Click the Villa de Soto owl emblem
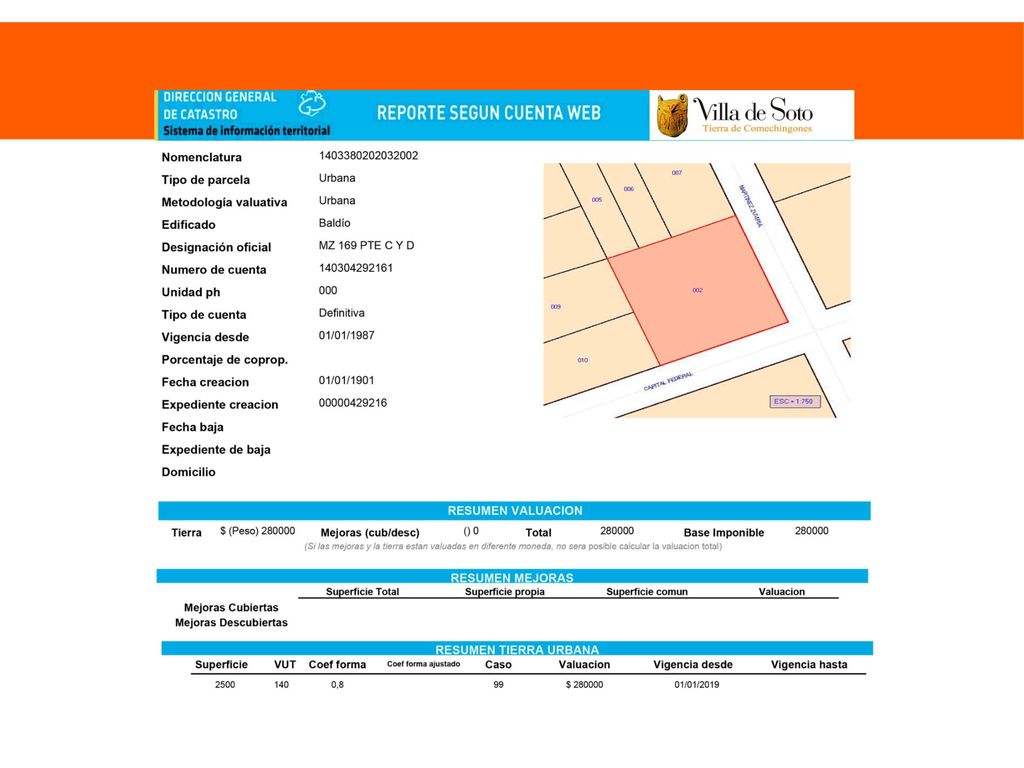Image resolution: width=1024 pixels, height=768 pixels. coord(672,116)
